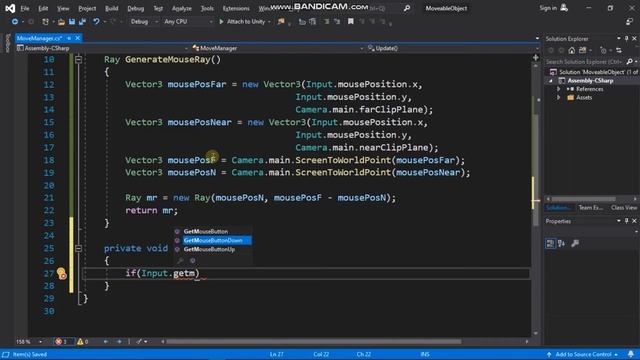Toggle pin on MoveManager.cs tab

click(69, 38)
